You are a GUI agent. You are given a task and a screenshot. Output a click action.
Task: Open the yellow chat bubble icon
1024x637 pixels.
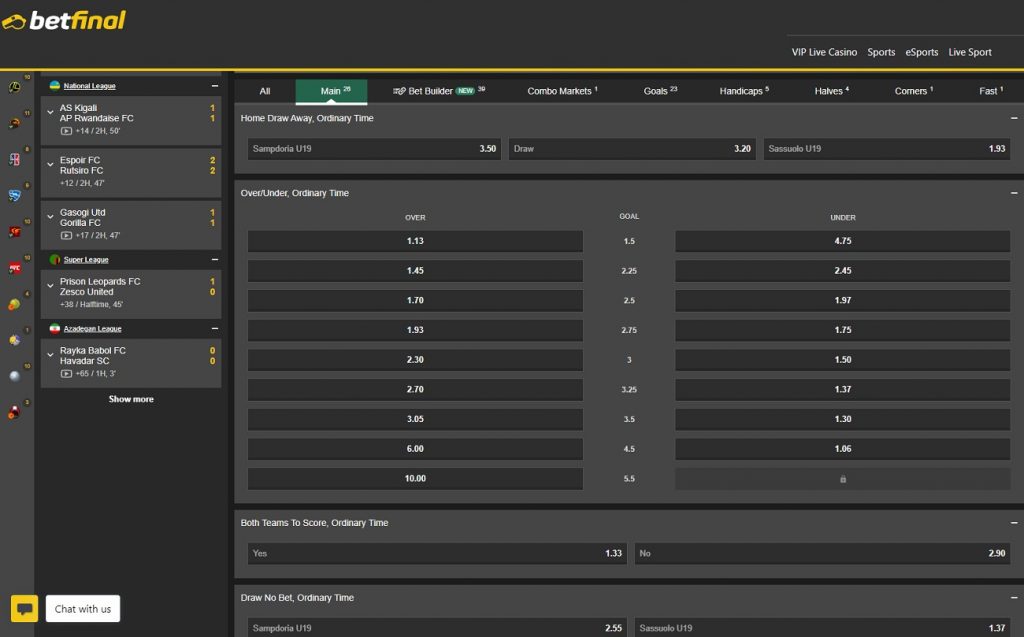point(24,608)
